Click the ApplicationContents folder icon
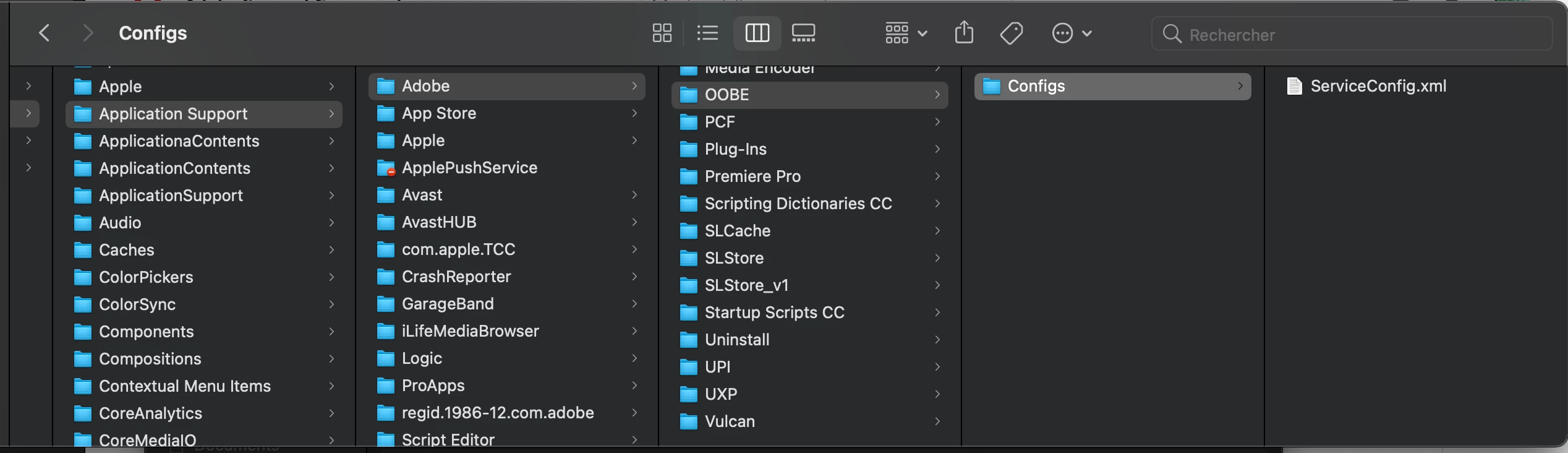This screenshot has height=453, width=1568. click(82, 168)
